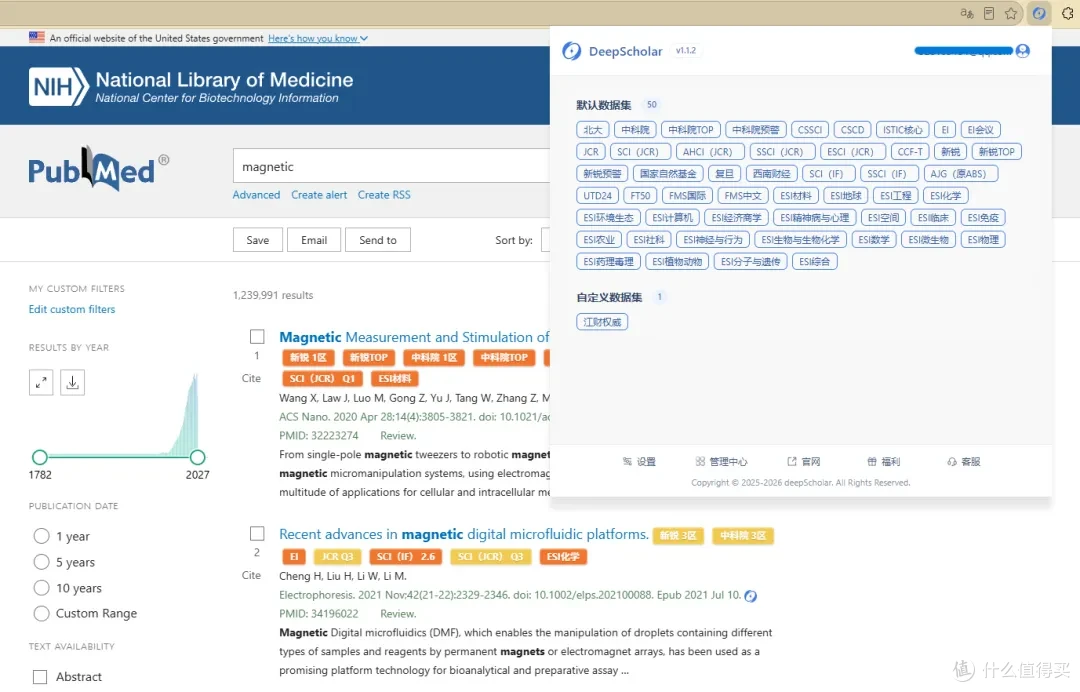This screenshot has width=1080, height=692.
Task: Expand "Here's how you know" government banner
Action: (318, 39)
